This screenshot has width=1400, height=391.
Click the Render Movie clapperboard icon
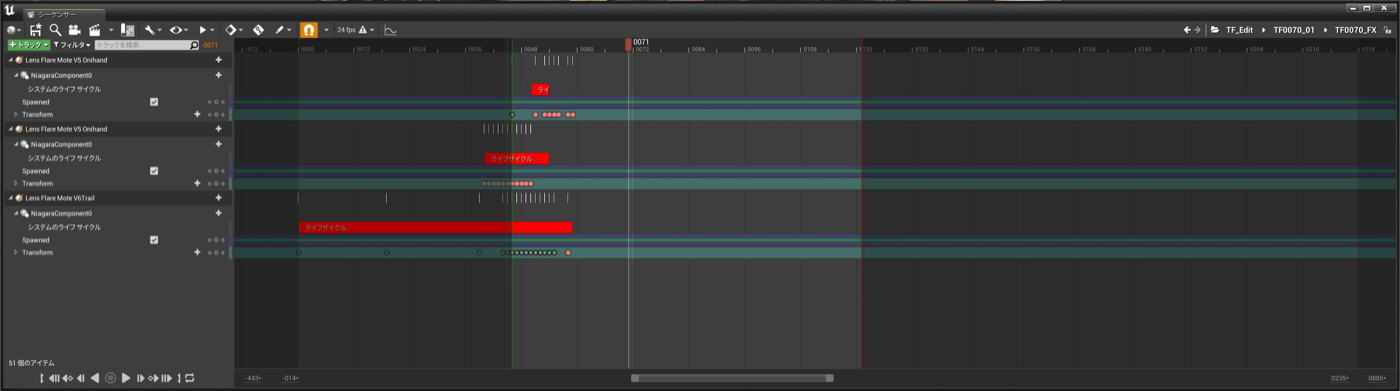(x=95, y=30)
